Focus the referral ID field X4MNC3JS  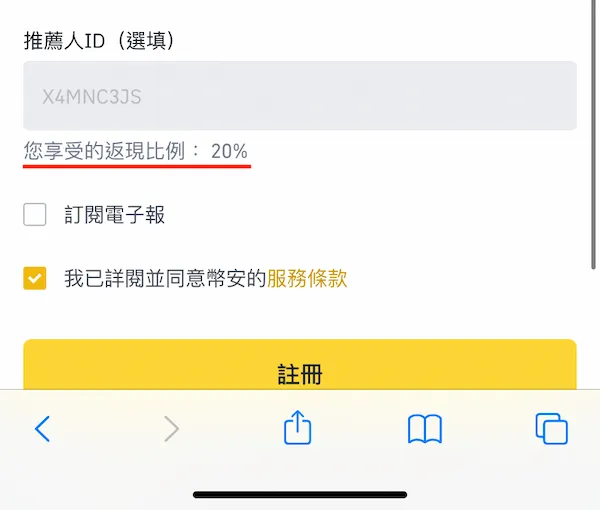point(300,96)
